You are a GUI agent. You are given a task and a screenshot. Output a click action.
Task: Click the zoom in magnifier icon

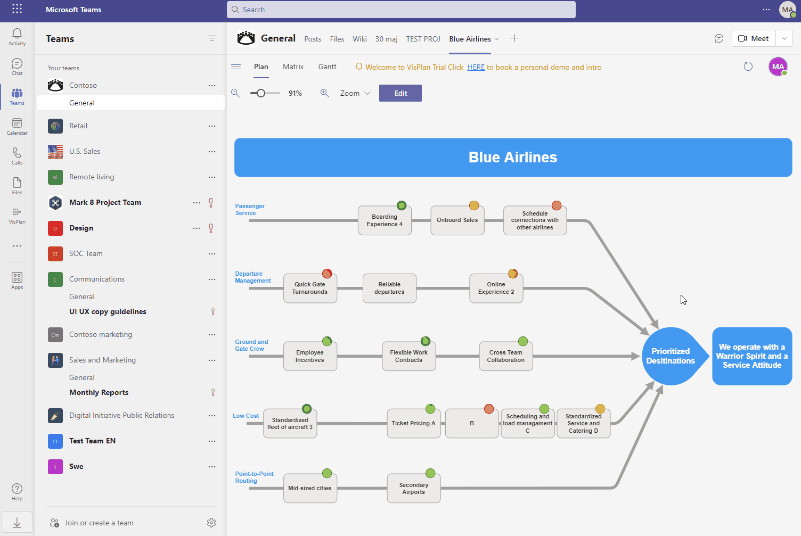click(x=324, y=93)
